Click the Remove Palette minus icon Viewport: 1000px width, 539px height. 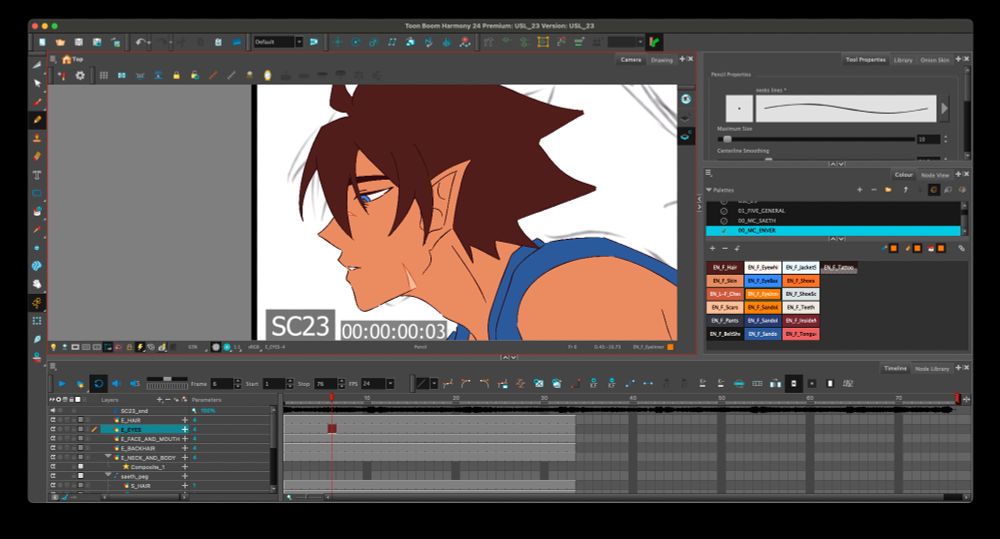tap(874, 189)
